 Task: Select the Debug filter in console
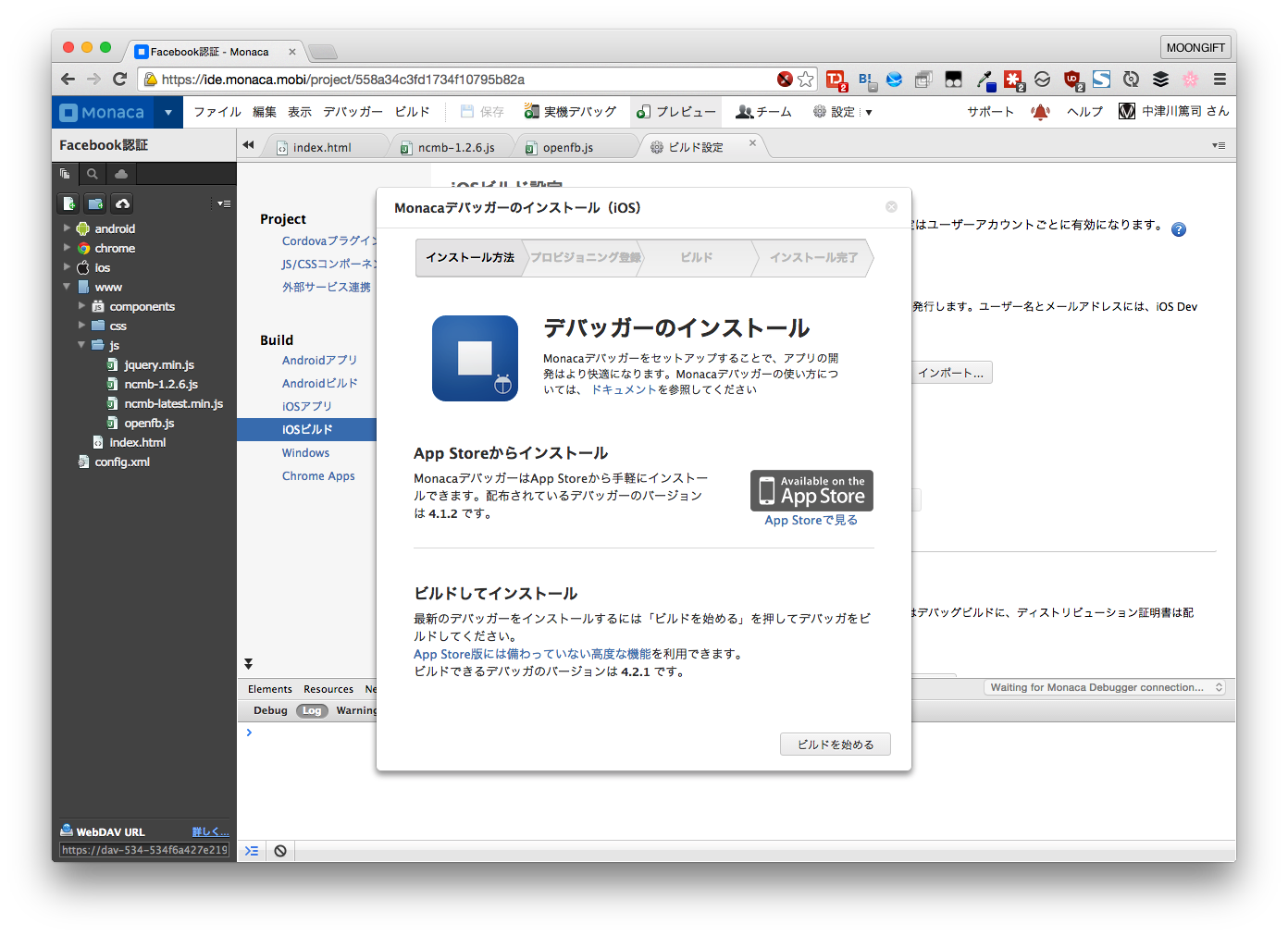point(270,710)
